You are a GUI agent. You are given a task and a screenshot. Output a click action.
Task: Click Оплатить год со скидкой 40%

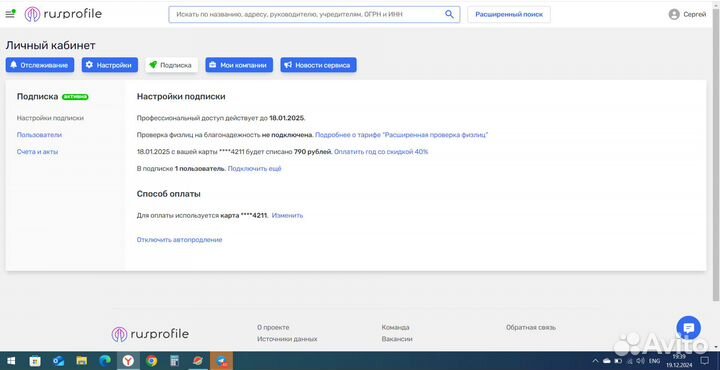pyautogui.click(x=381, y=151)
